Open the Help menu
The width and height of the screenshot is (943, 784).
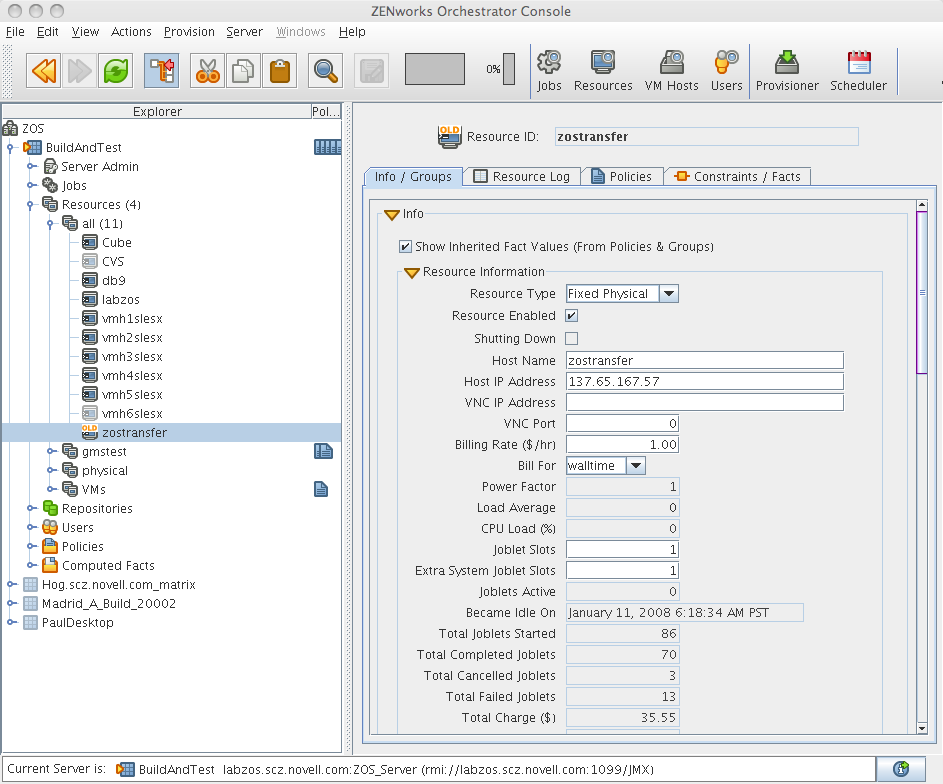pos(352,32)
